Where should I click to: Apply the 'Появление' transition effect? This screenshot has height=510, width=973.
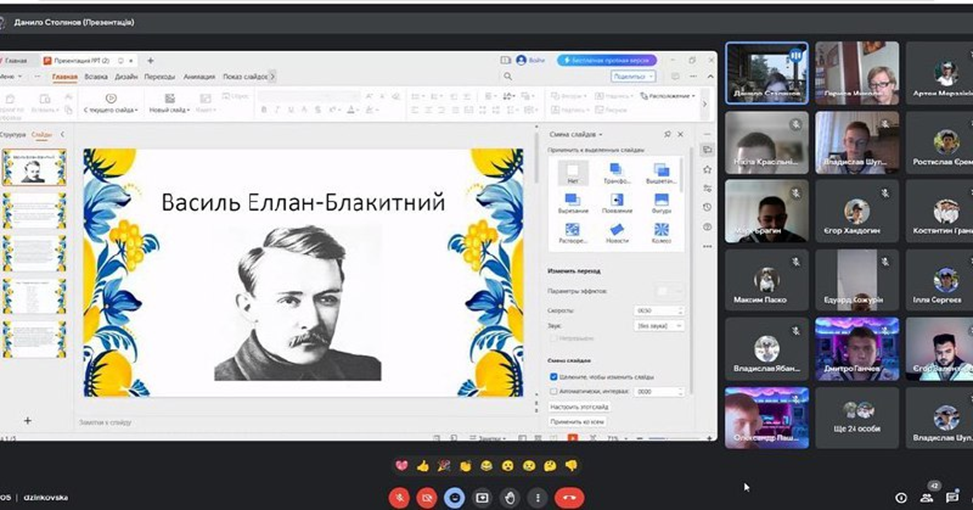click(x=617, y=203)
